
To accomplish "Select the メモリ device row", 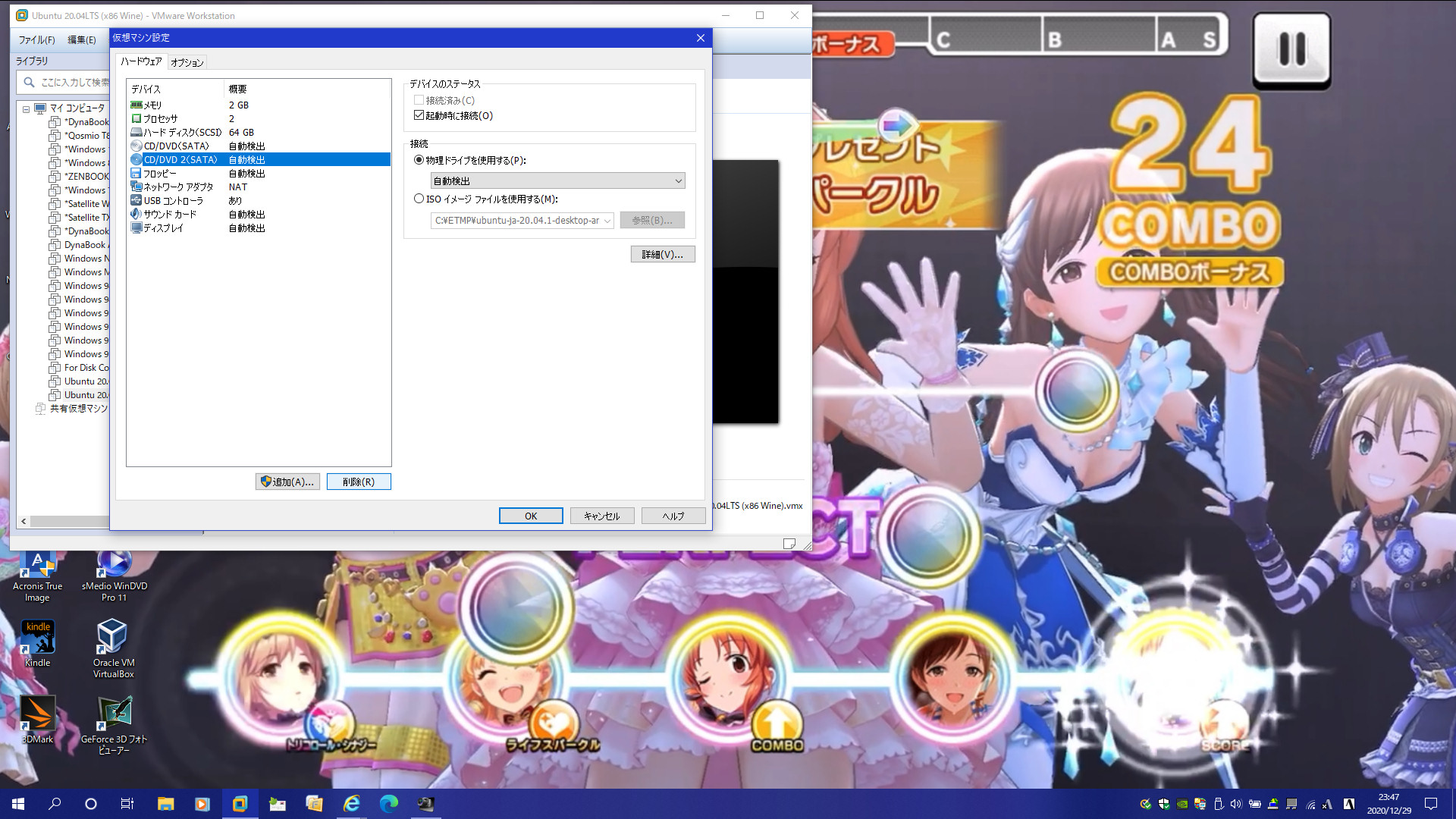I will pos(259,105).
